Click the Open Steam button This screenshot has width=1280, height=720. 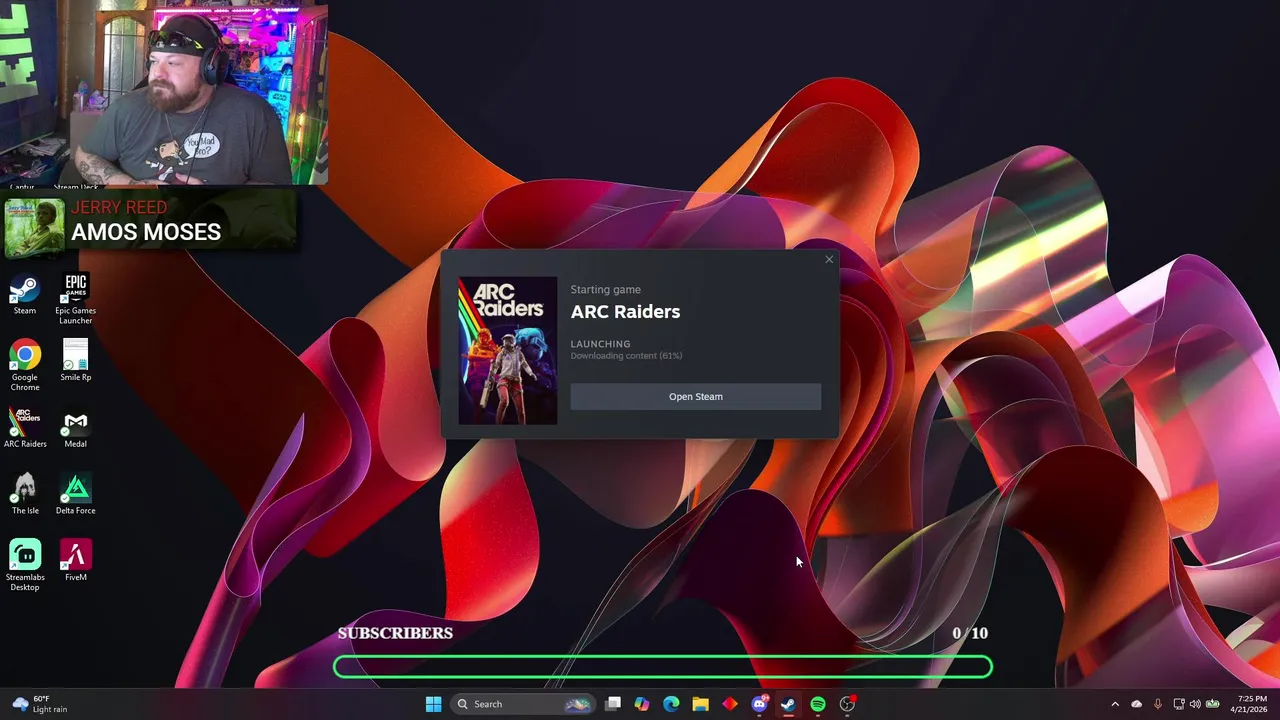[696, 397]
